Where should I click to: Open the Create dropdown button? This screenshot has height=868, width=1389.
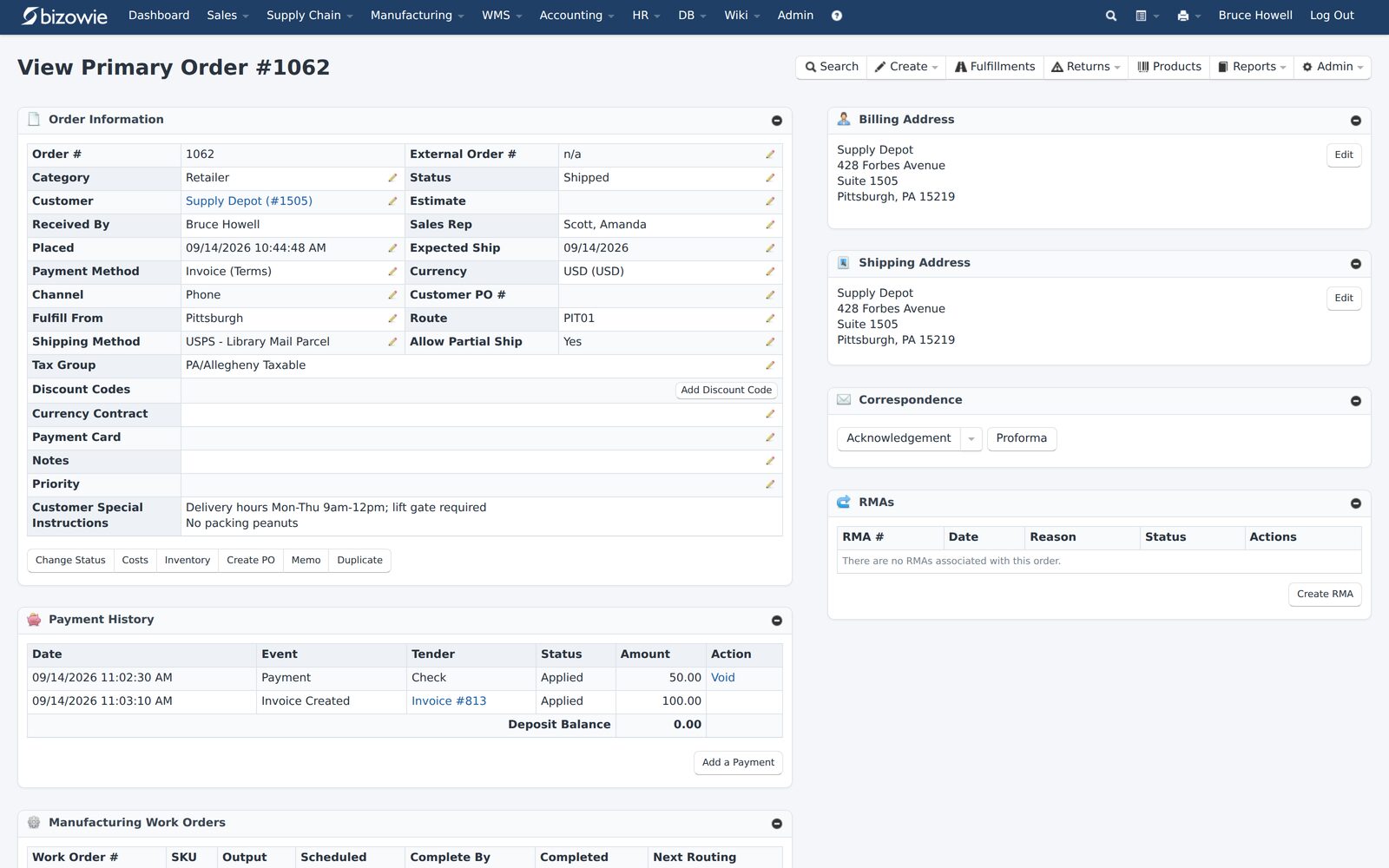coord(906,67)
